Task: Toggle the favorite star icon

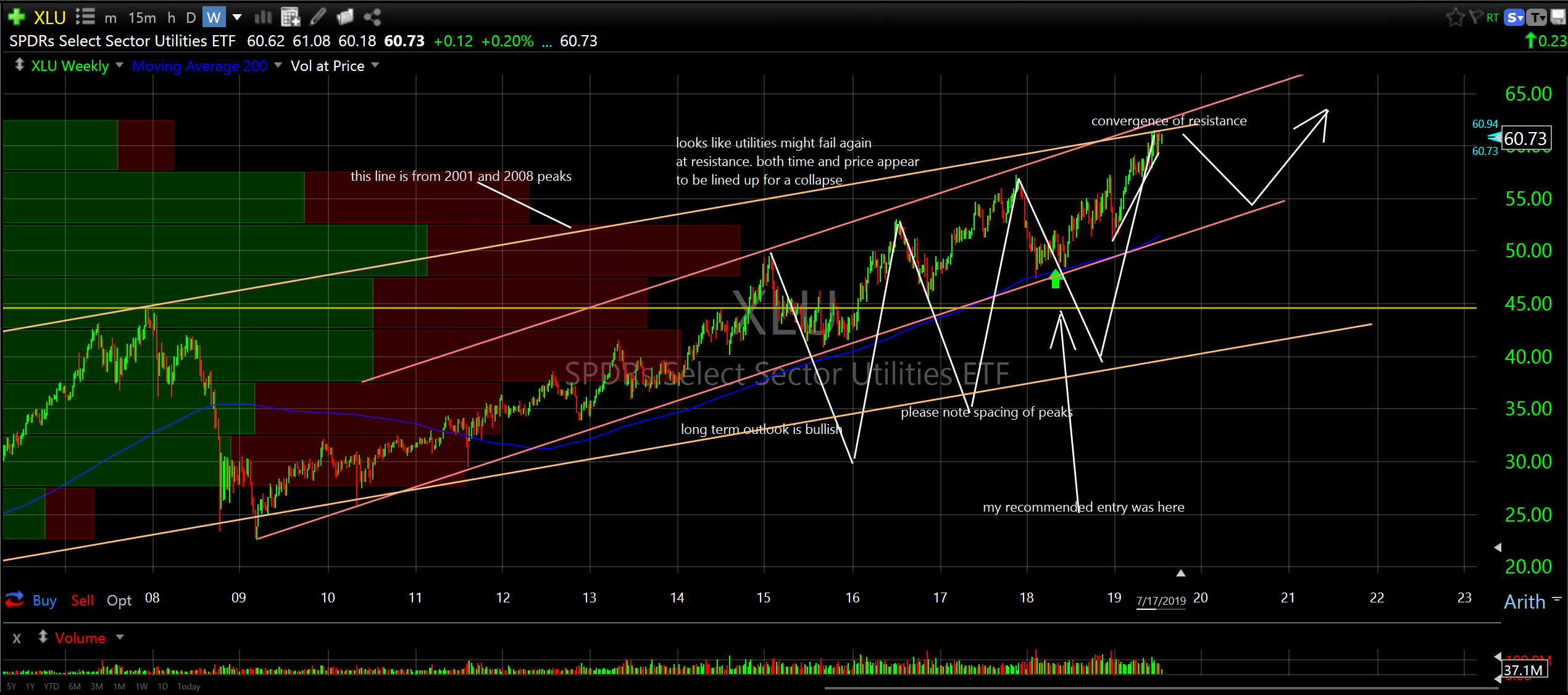Action: point(1454,17)
